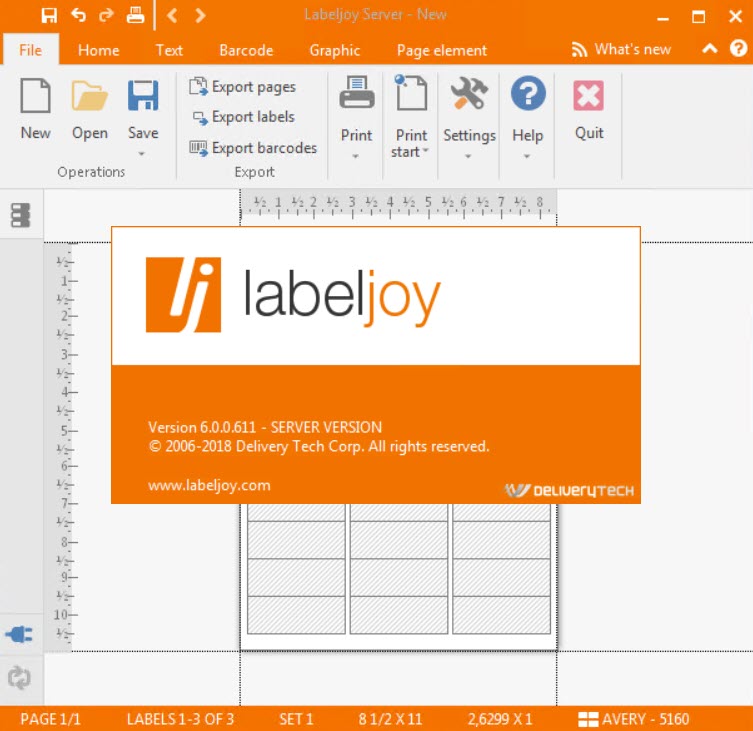The width and height of the screenshot is (753, 731).
Task: Go to previous with left chevron
Action: [172, 15]
